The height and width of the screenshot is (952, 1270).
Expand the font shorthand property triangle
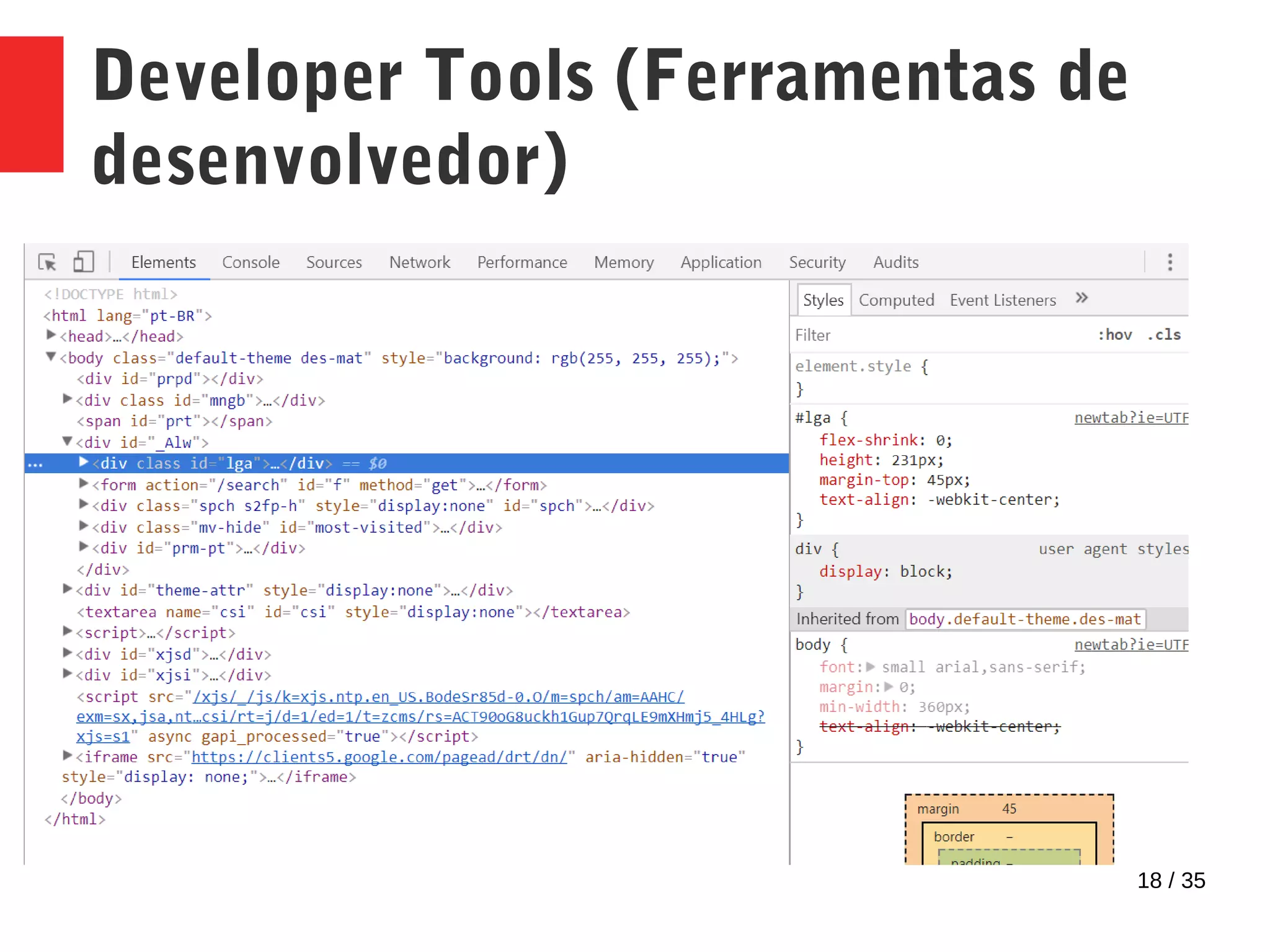tap(871, 667)
